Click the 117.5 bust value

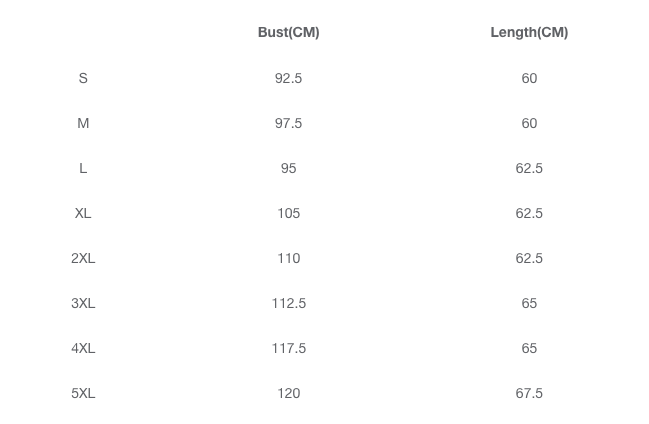point(288,348)
